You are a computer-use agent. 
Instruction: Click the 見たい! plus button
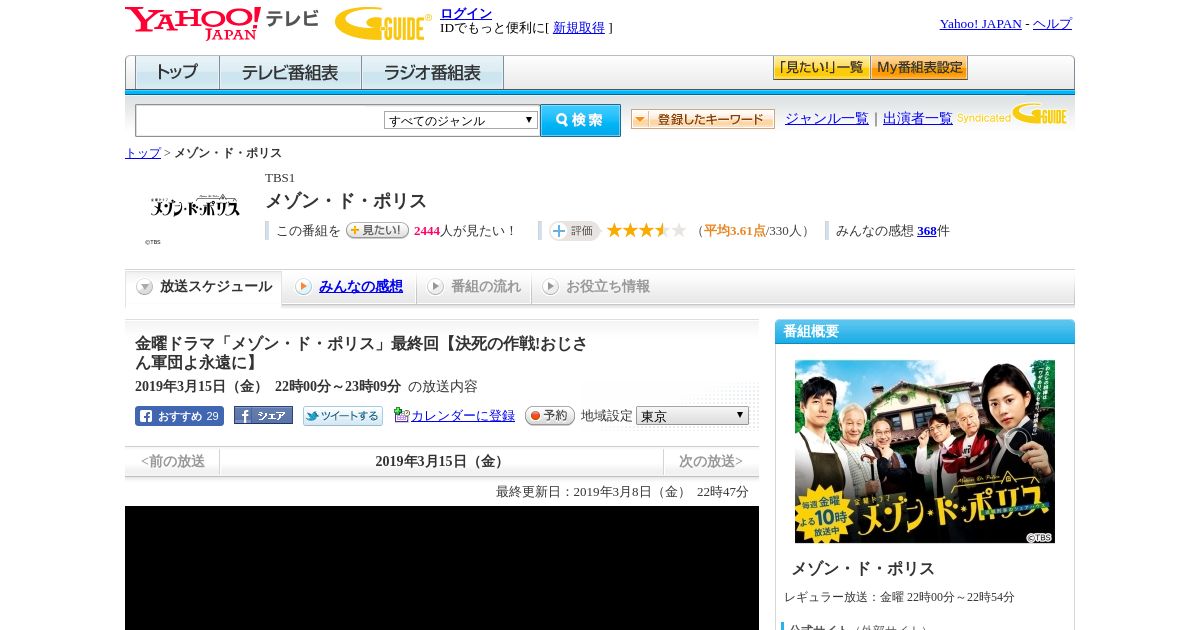377,230
